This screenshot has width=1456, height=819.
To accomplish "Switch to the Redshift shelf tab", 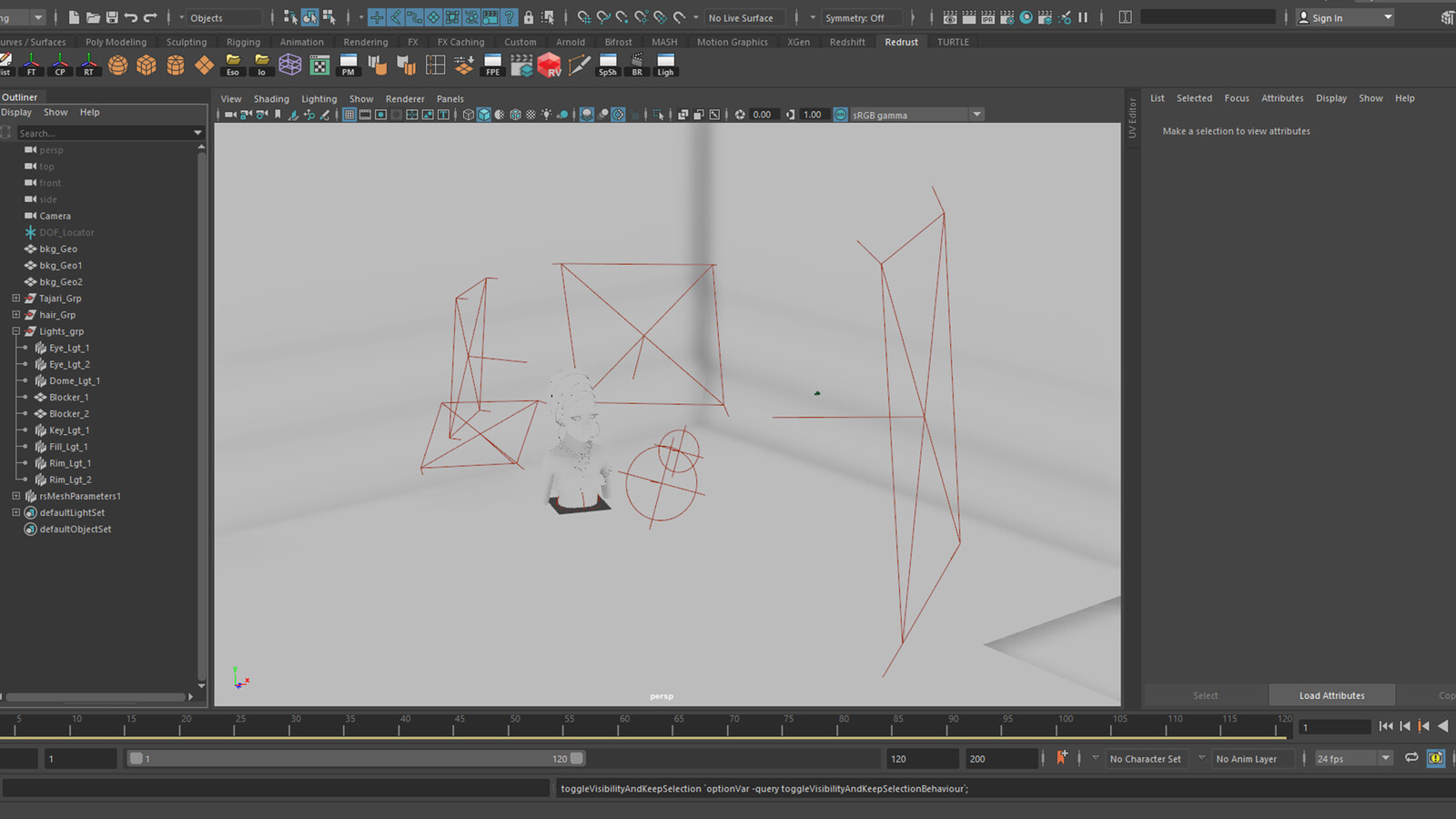I will [846, 42].
